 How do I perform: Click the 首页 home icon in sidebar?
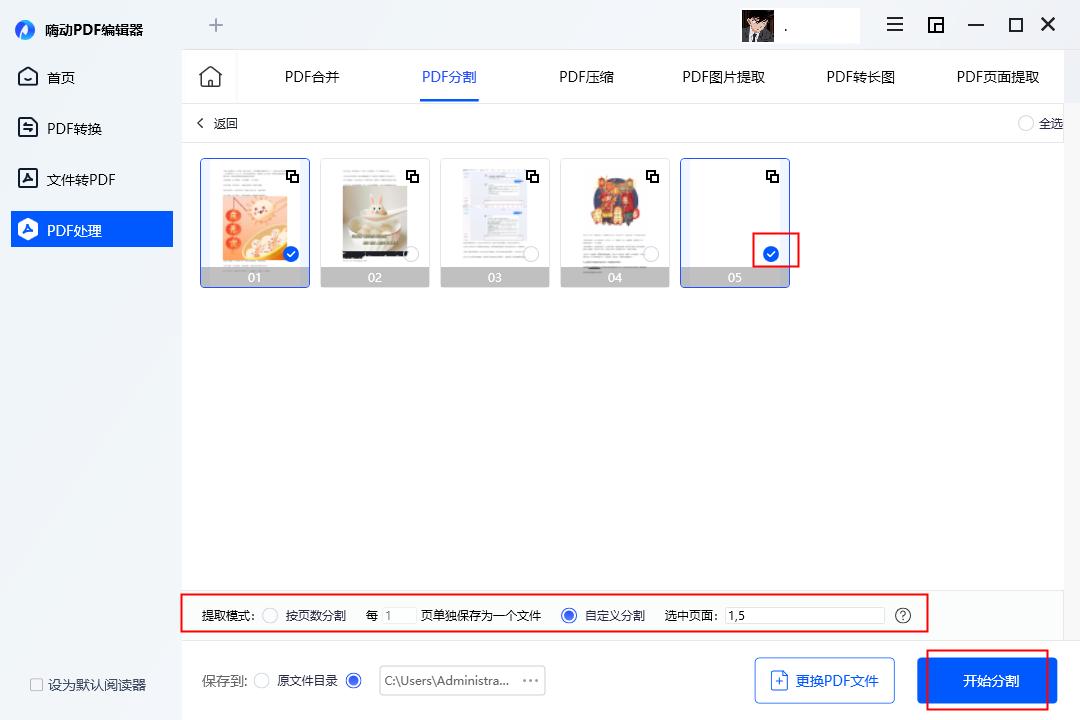(27, 77)
